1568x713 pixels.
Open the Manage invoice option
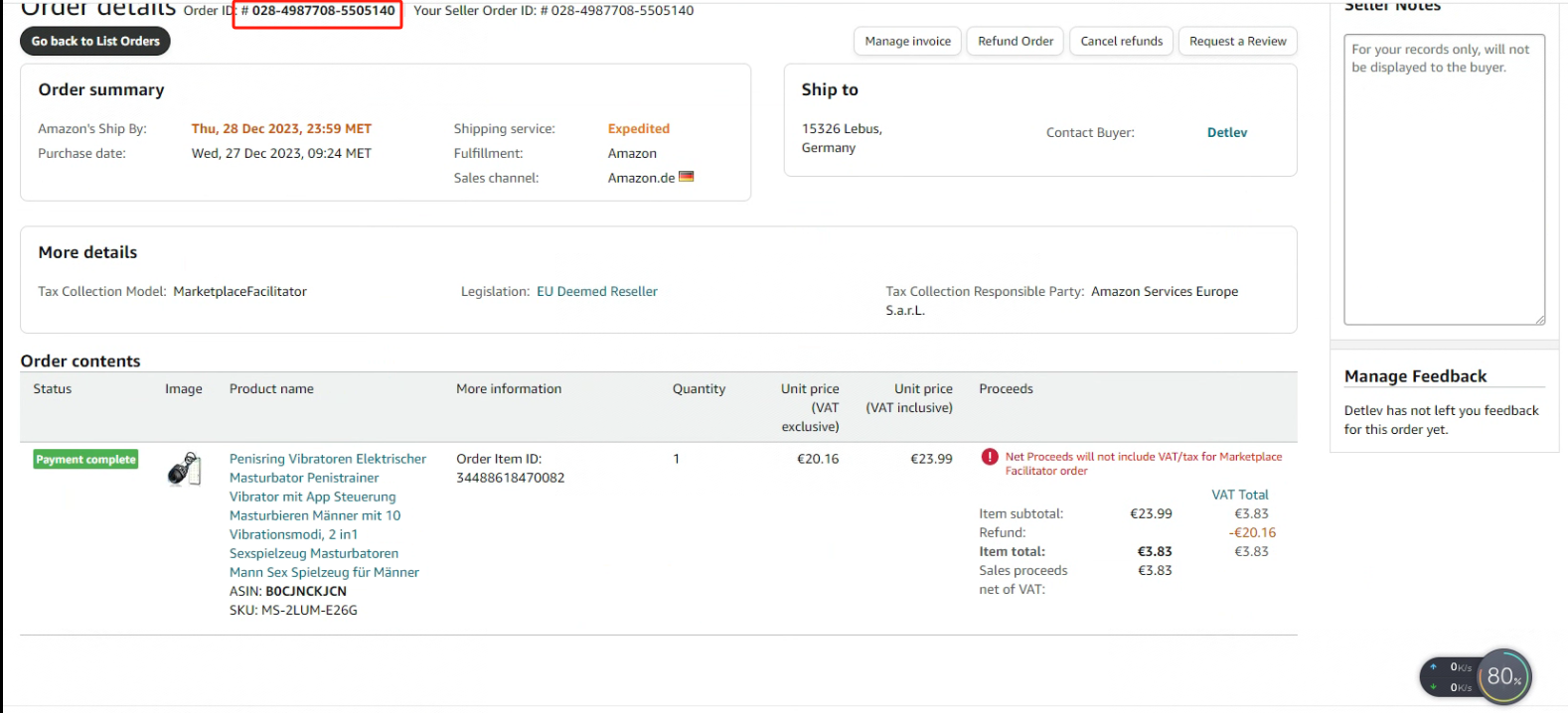[x=907, y=41]
